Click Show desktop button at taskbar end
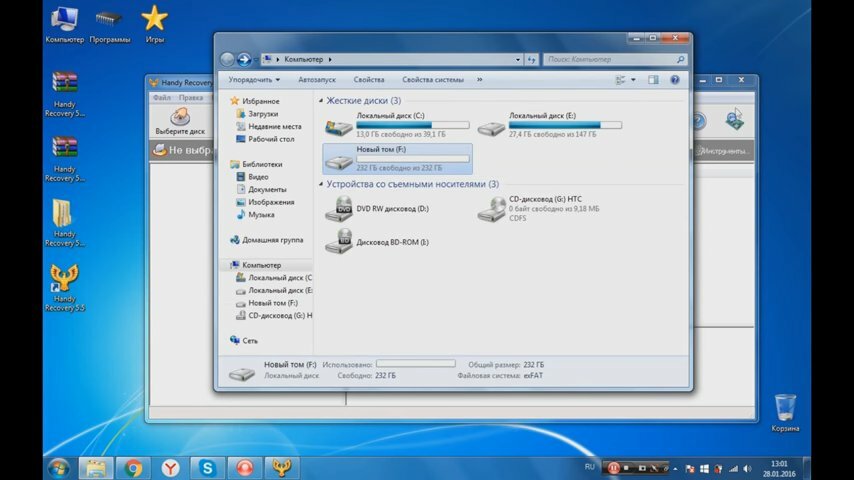 807,468
